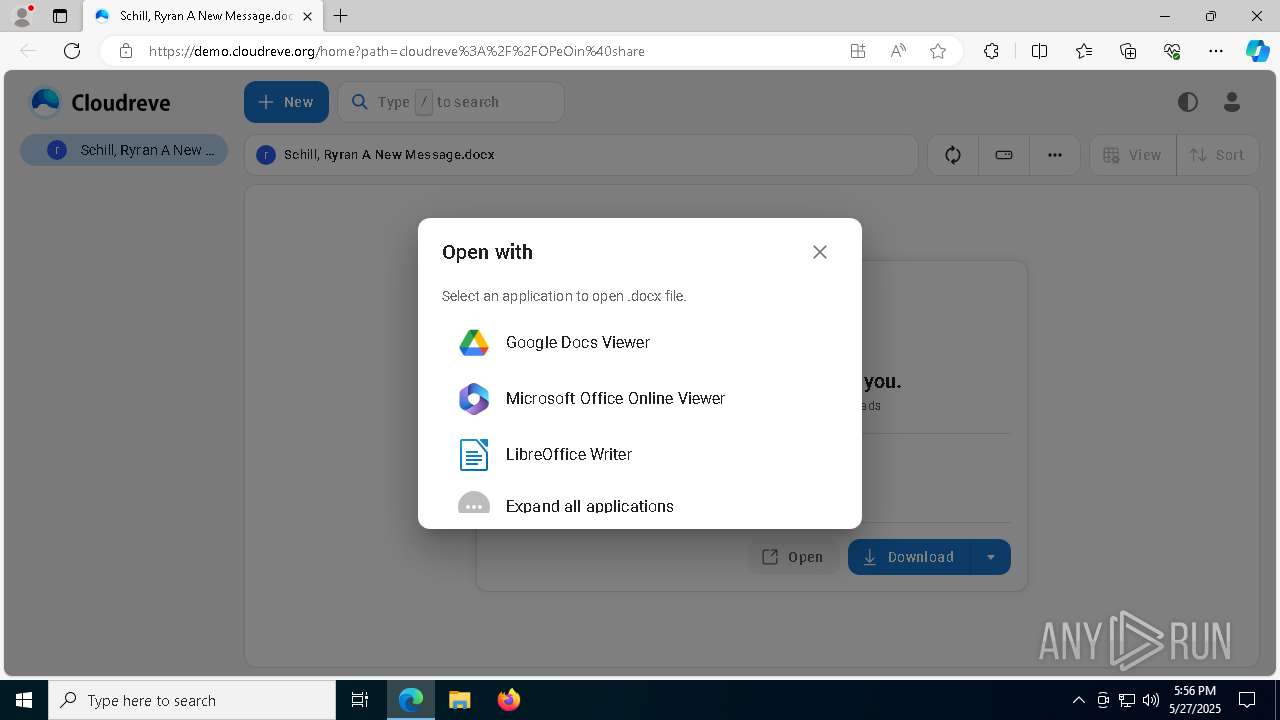Viewport: 1280px width, 720px height.
Task: Show hidden system tray icons
Action: 1078,700
